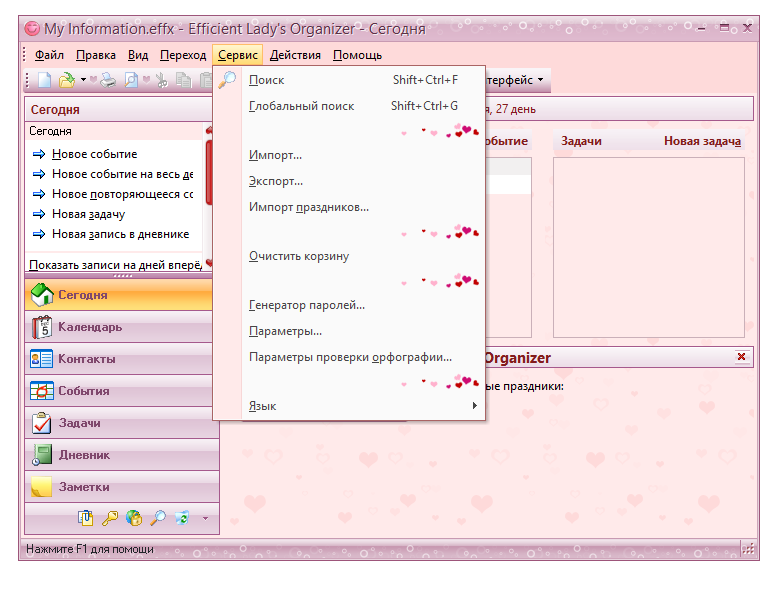Click the checkmark icon of Задачи
This screenshot has height=589, width=779.
click(x=42, y=423)
